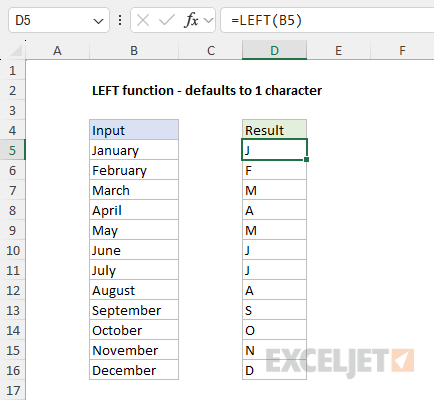Select result cell S next to September
This screenshot has width=434, height=400.
coord(274,310)
